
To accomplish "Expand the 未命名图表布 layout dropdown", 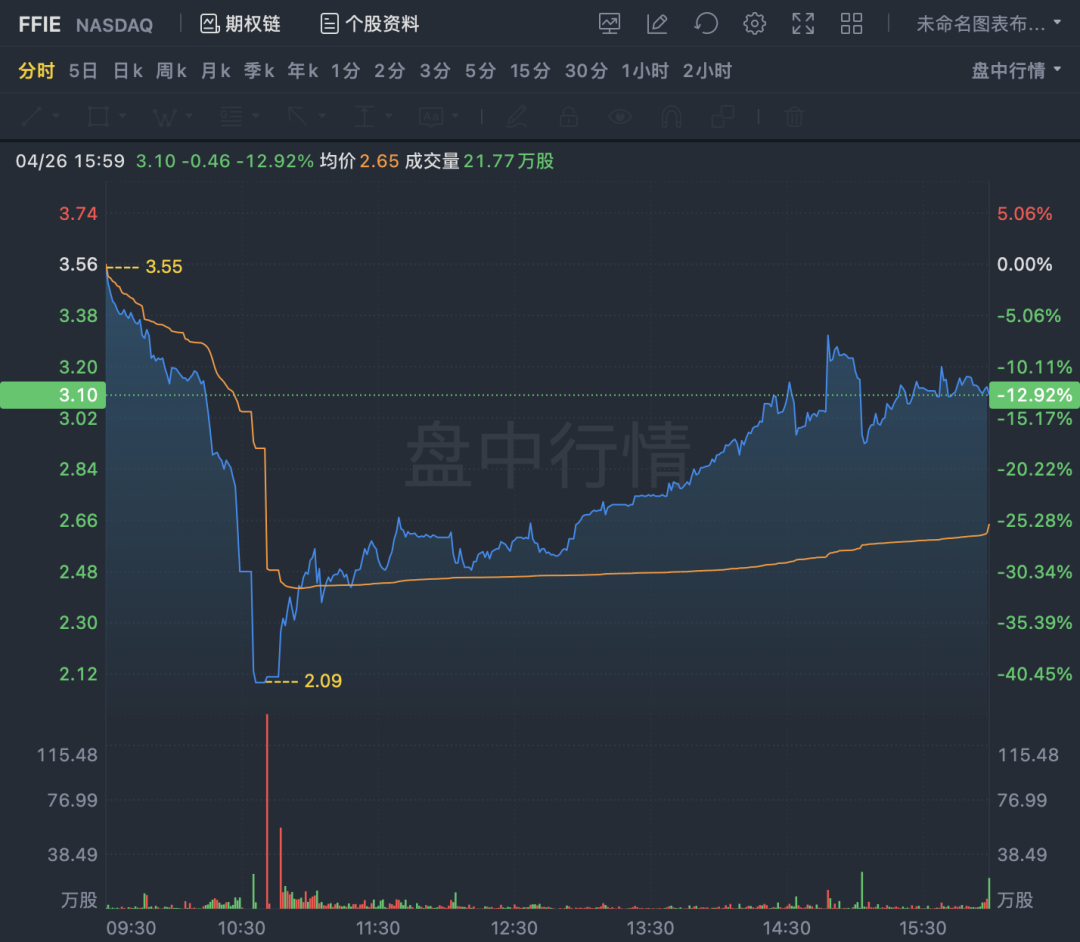I will [x=988, y=23].
